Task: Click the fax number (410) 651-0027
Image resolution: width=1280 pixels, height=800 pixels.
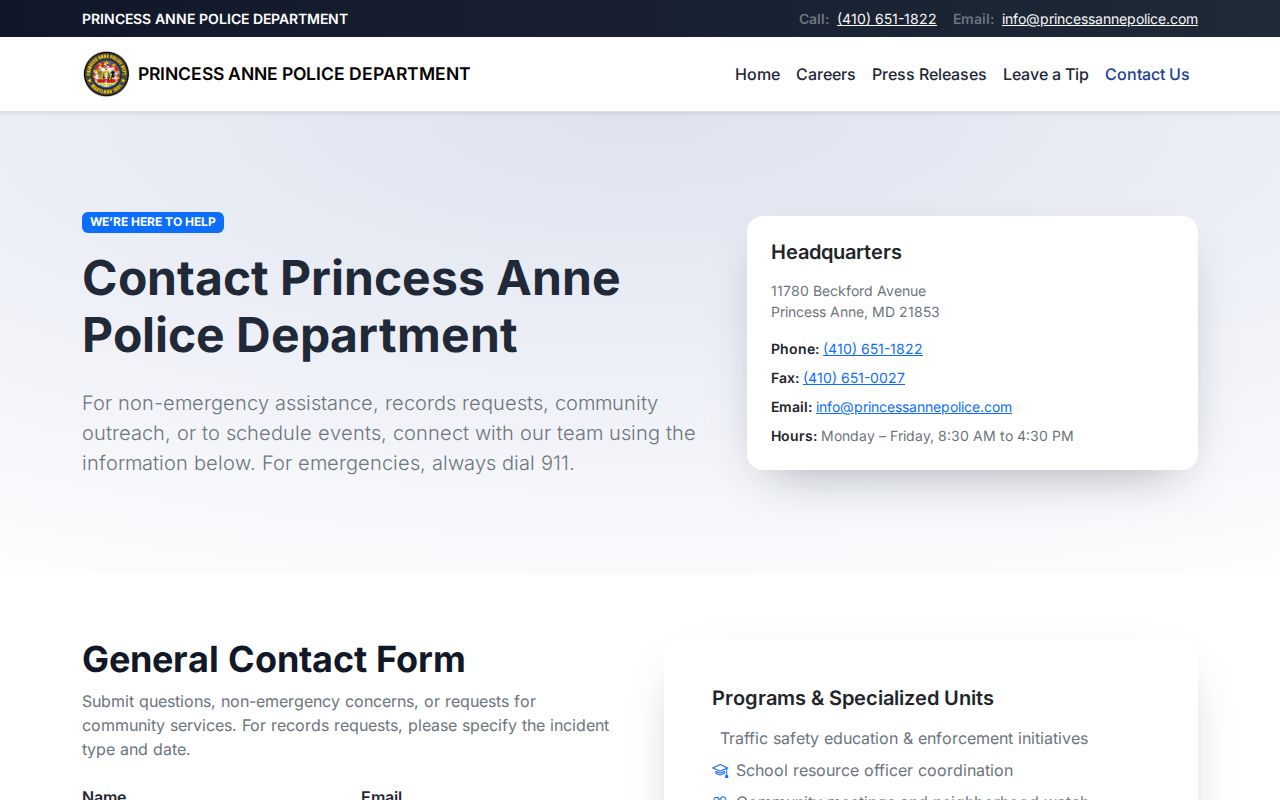Action: tap(854, 378)
